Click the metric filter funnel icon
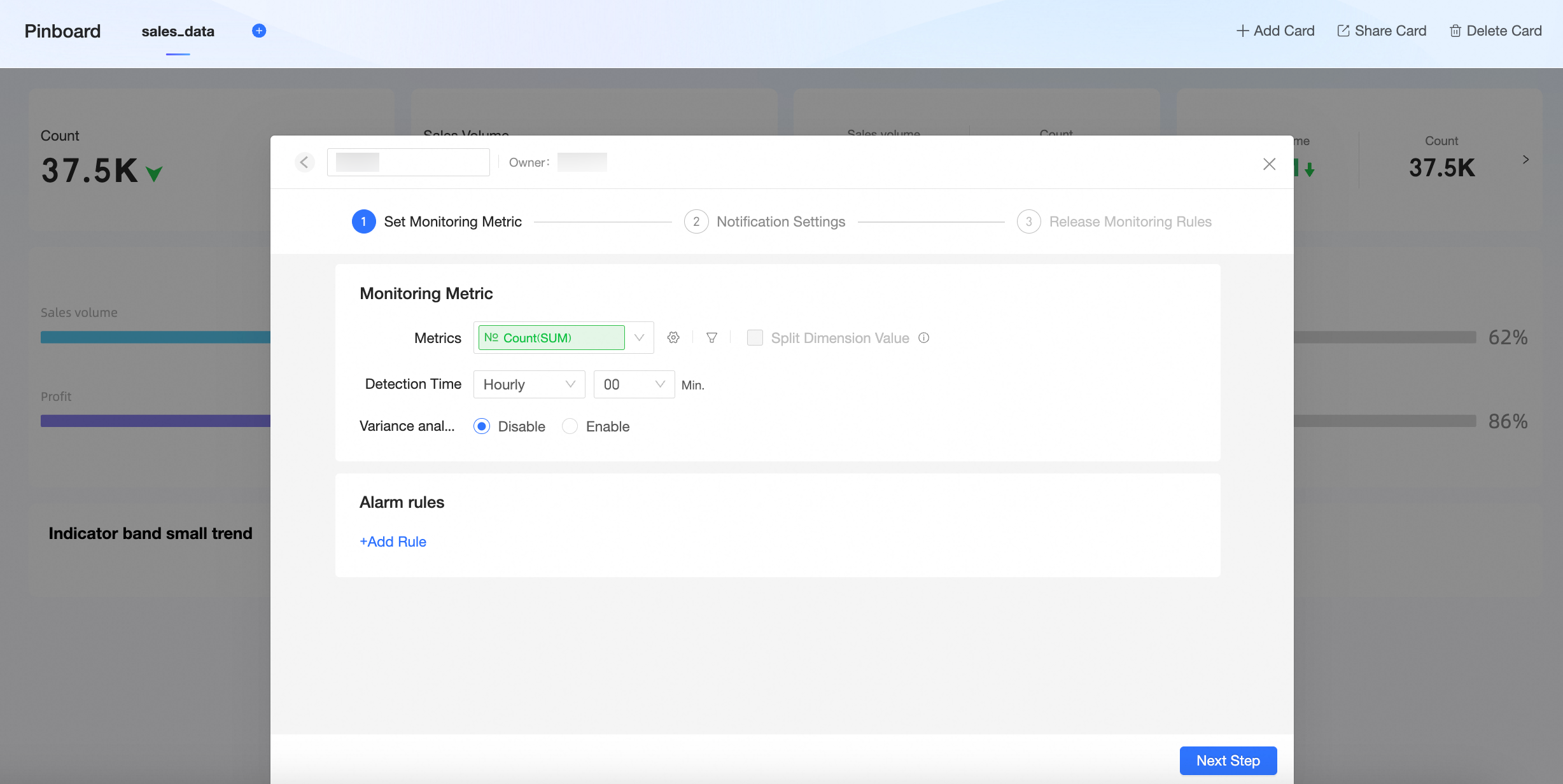Viewport: 1563px width, 784px height. 711,338
